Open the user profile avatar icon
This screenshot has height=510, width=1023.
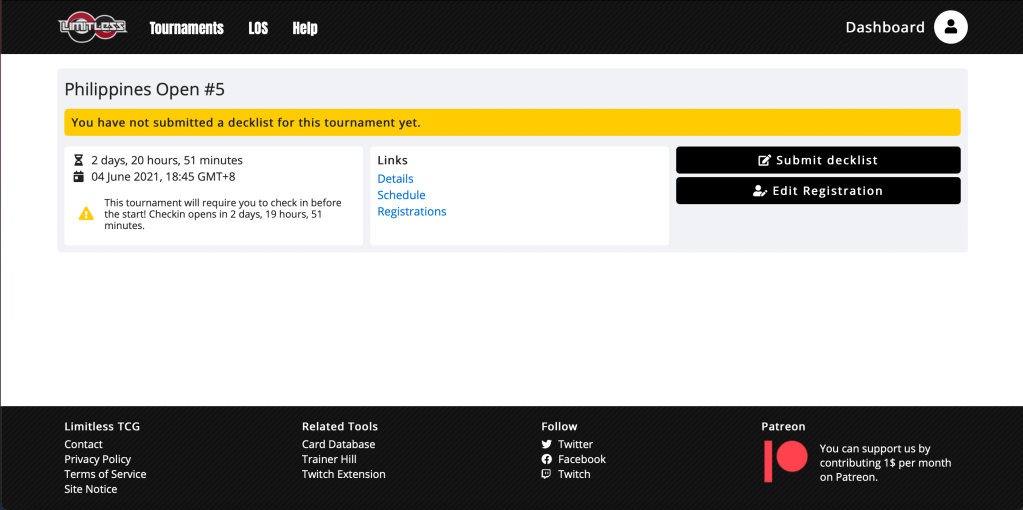pyautogui.click(x=950, y=27)
